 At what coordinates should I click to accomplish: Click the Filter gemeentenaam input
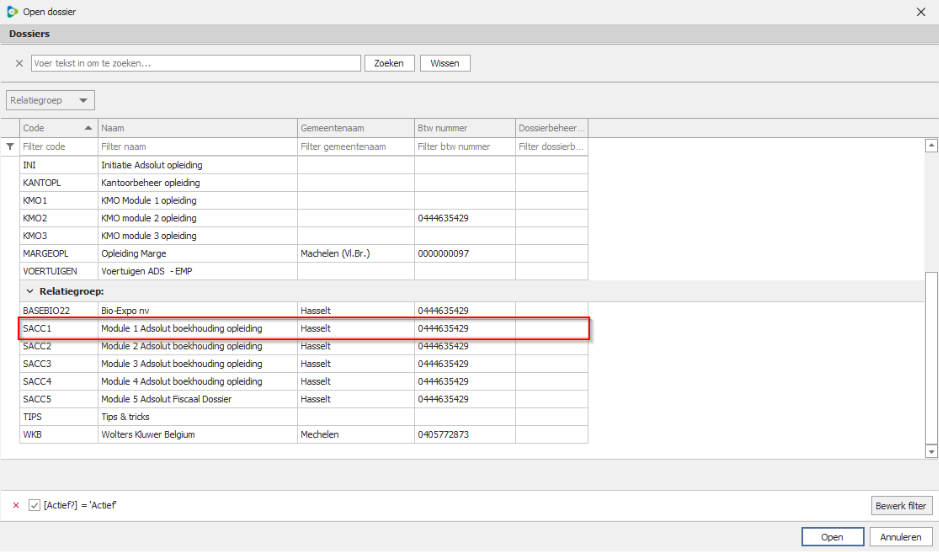click(356, 147)
